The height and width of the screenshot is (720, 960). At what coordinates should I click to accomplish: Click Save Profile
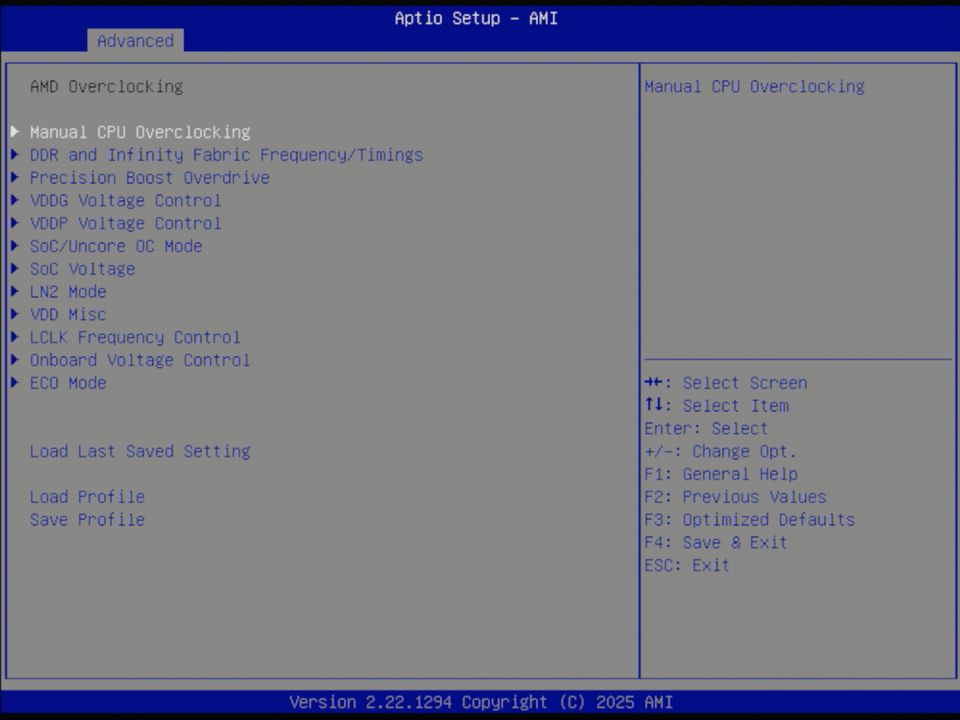[x=87, y=519]
